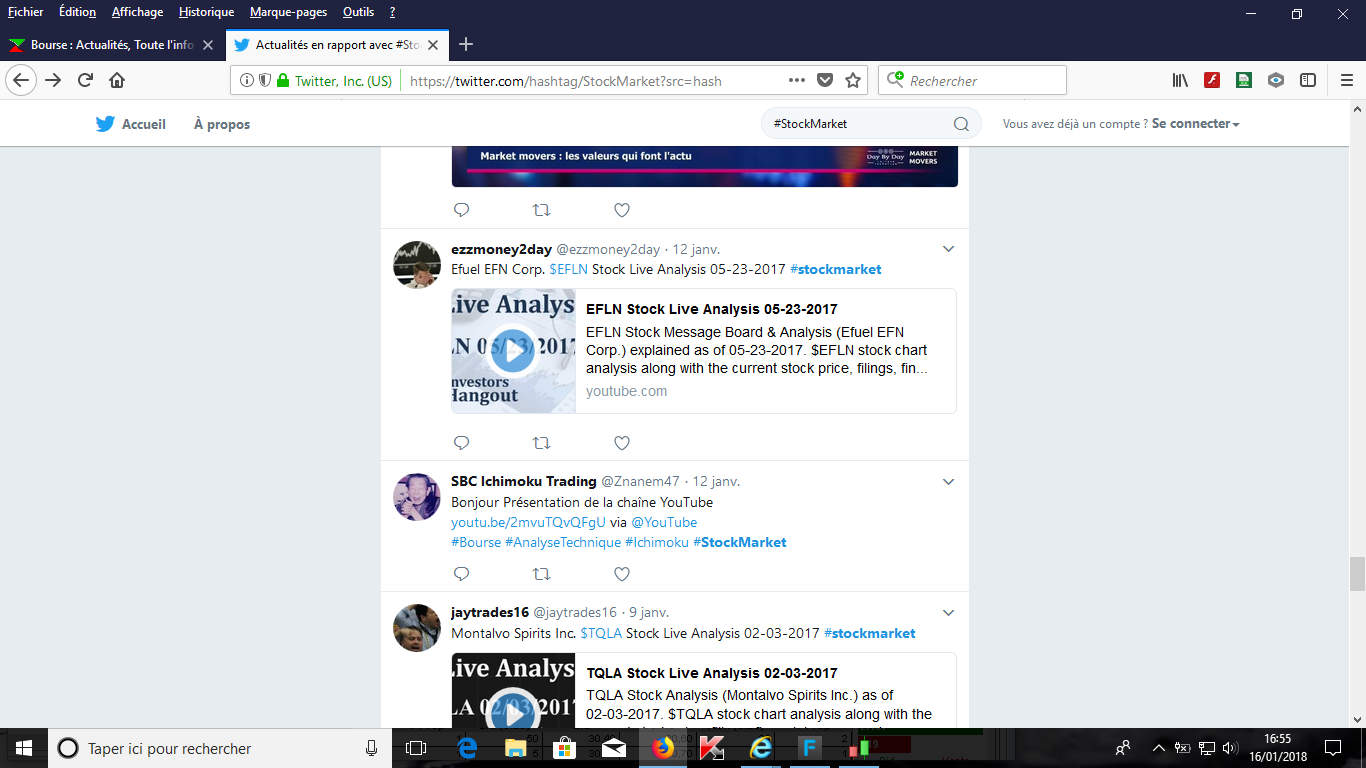The width and height of the screenshot is (1366, 768).
Task: Retweet ezzmoney2day's EFLN tweet
Action: tap(541, 442)
